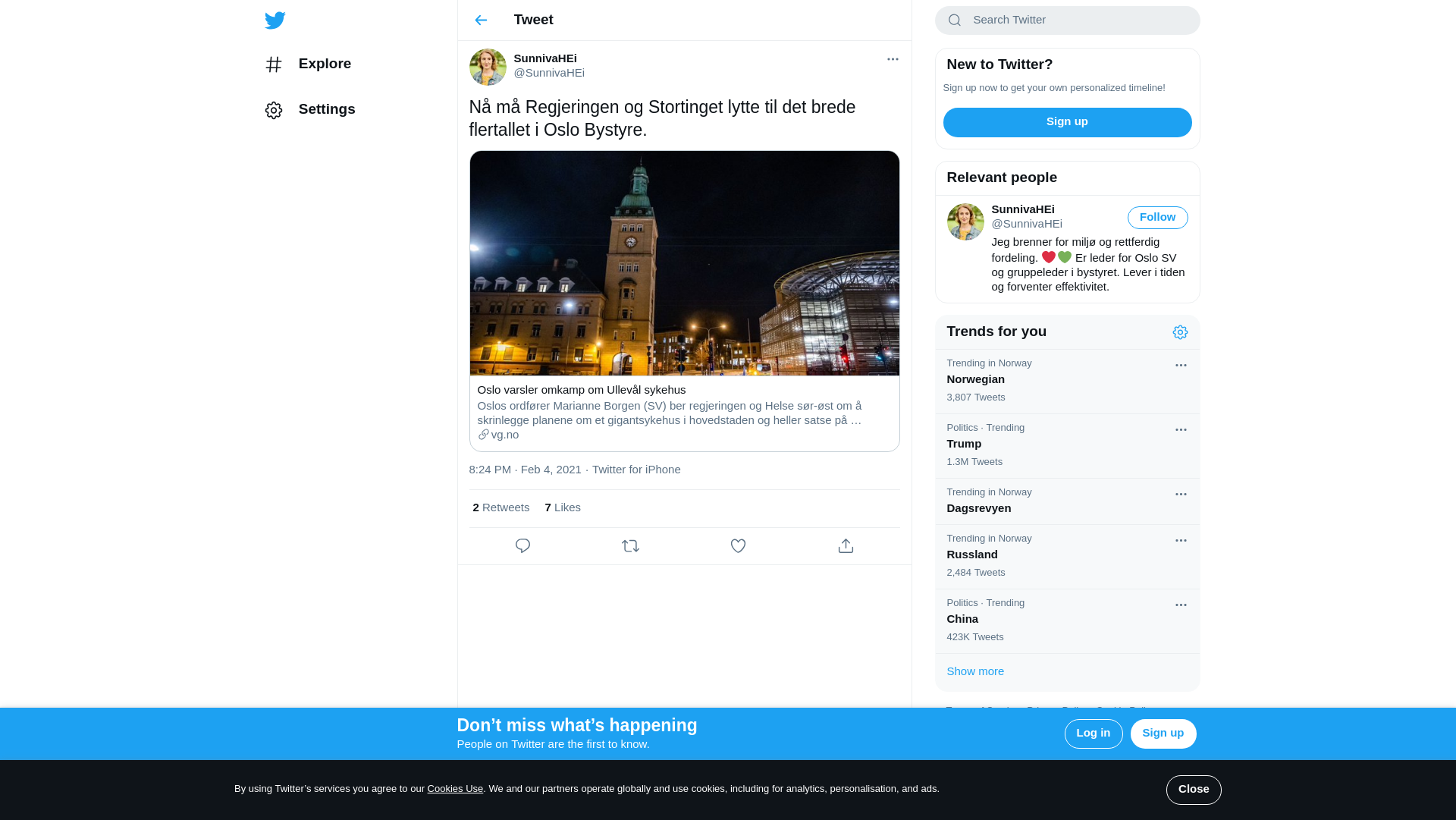
Task: Click Twitter for iPhone source link
Action: click(x=636, y=470)
